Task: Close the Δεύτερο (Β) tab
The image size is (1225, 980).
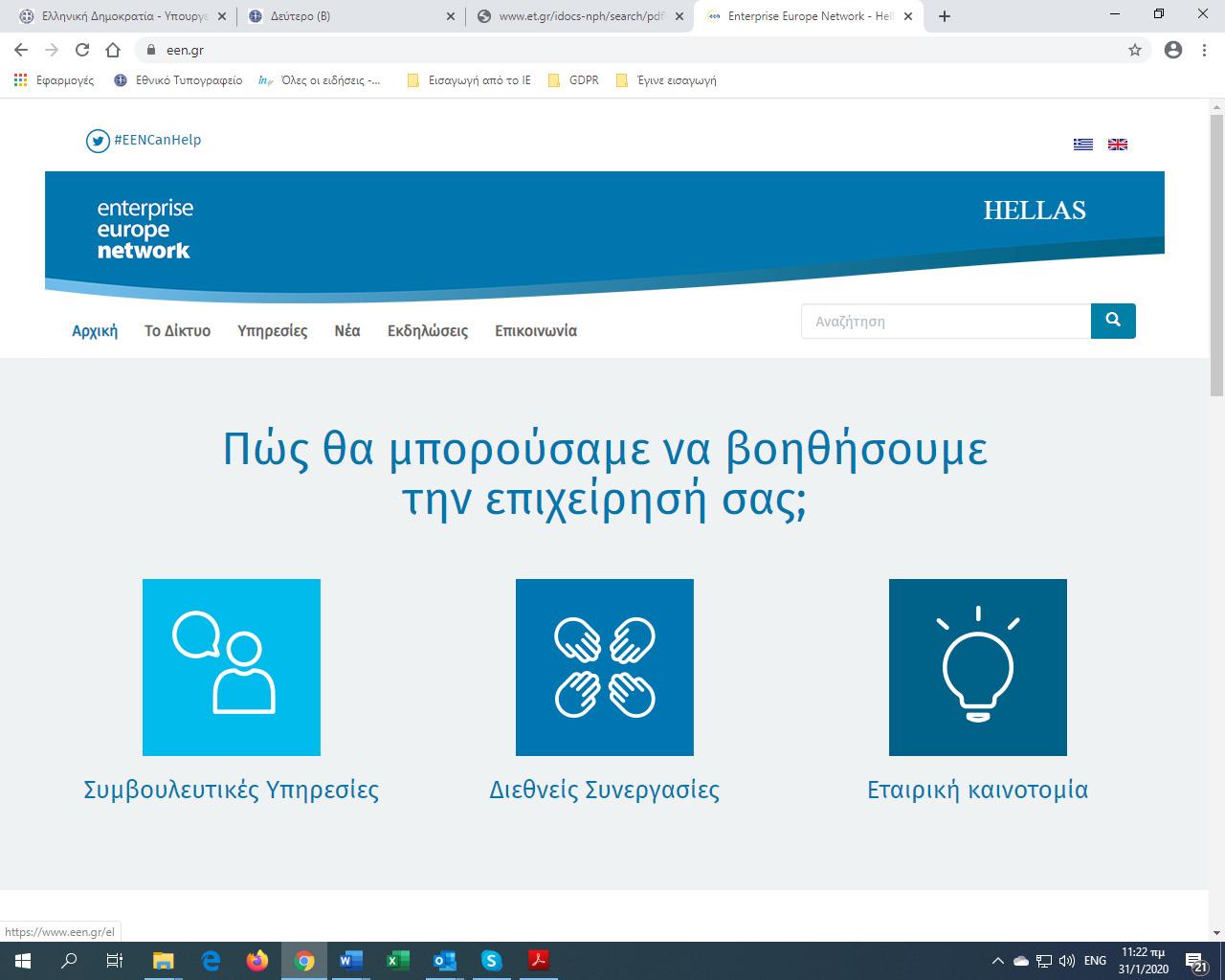Action: pos(451,16)
